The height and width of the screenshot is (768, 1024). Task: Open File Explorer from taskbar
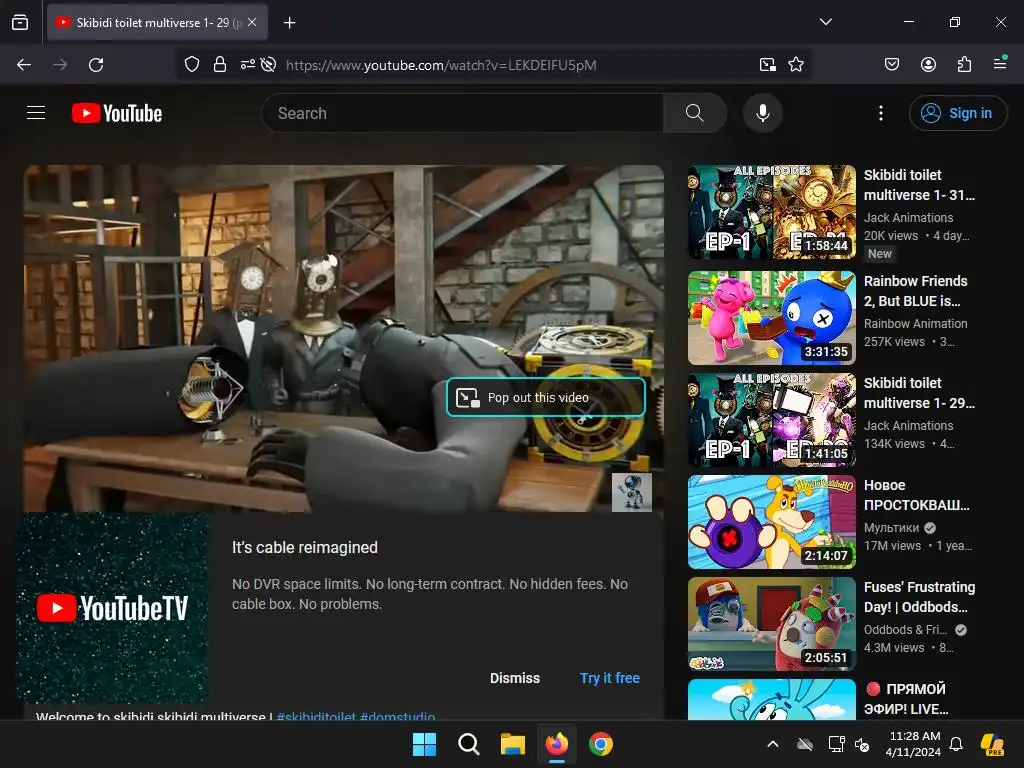513,744
